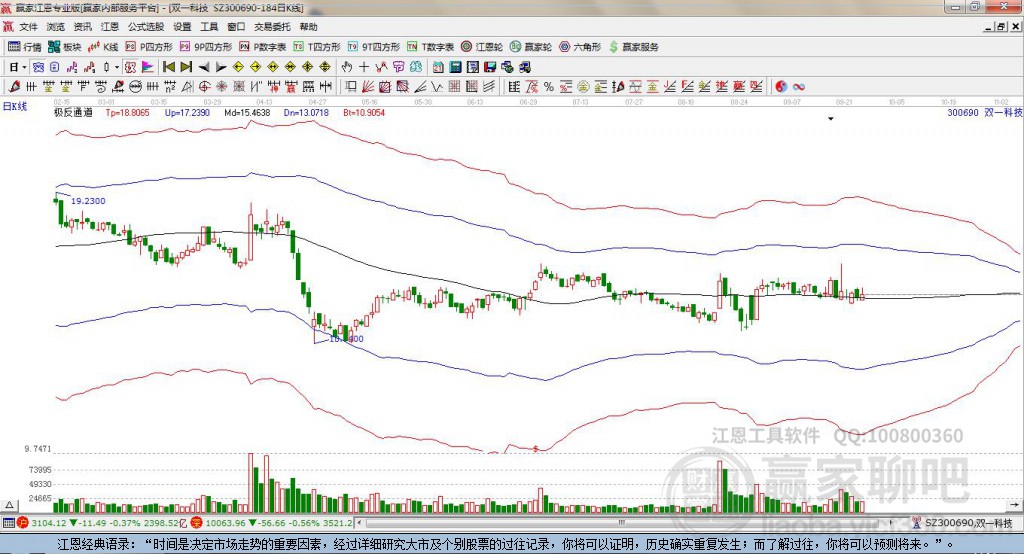Click the black right arrow icon
The image size is (1024, 554).
pos(221,67)
